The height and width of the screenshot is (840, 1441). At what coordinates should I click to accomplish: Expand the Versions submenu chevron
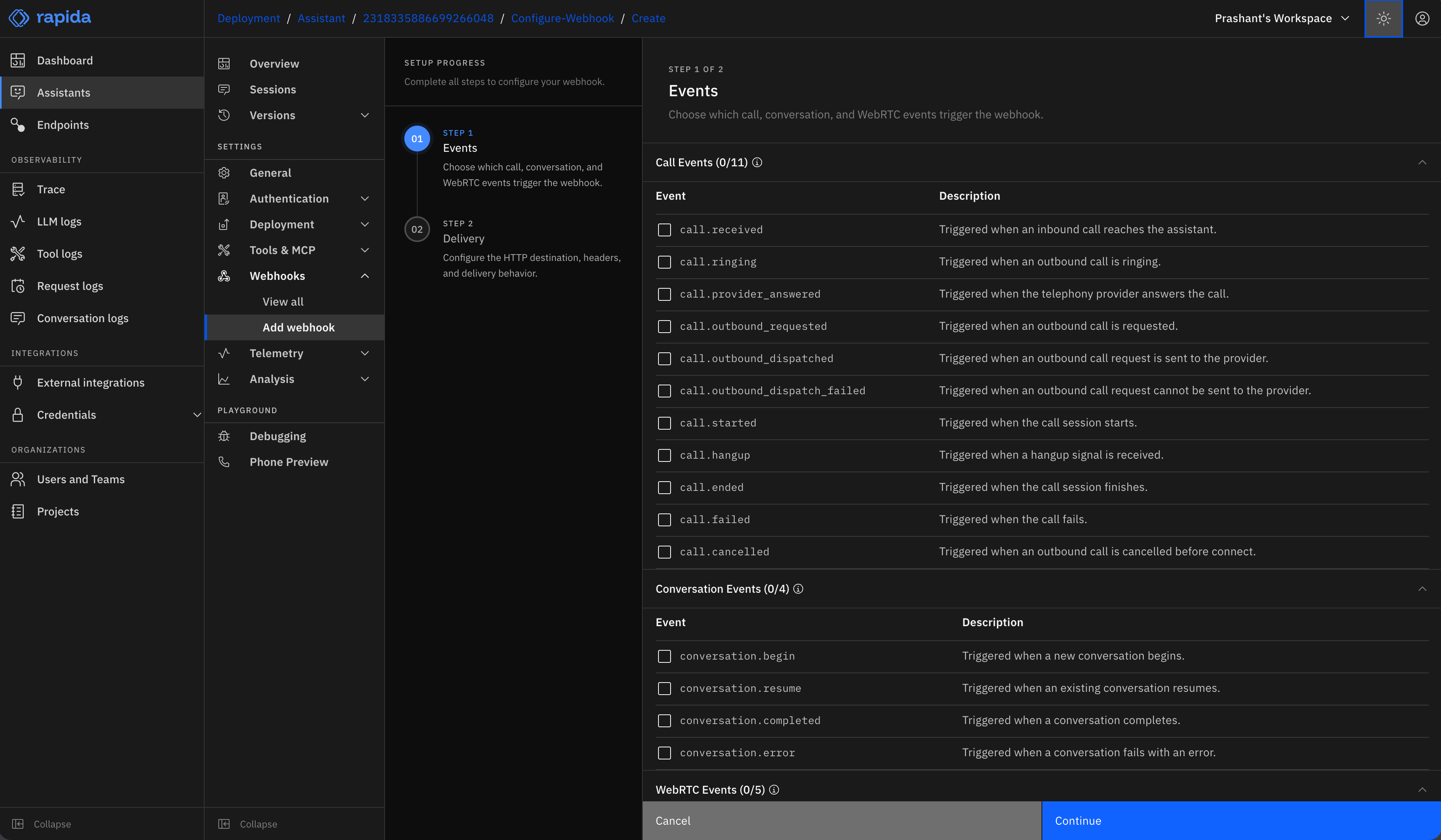click(x=365, y=115)
